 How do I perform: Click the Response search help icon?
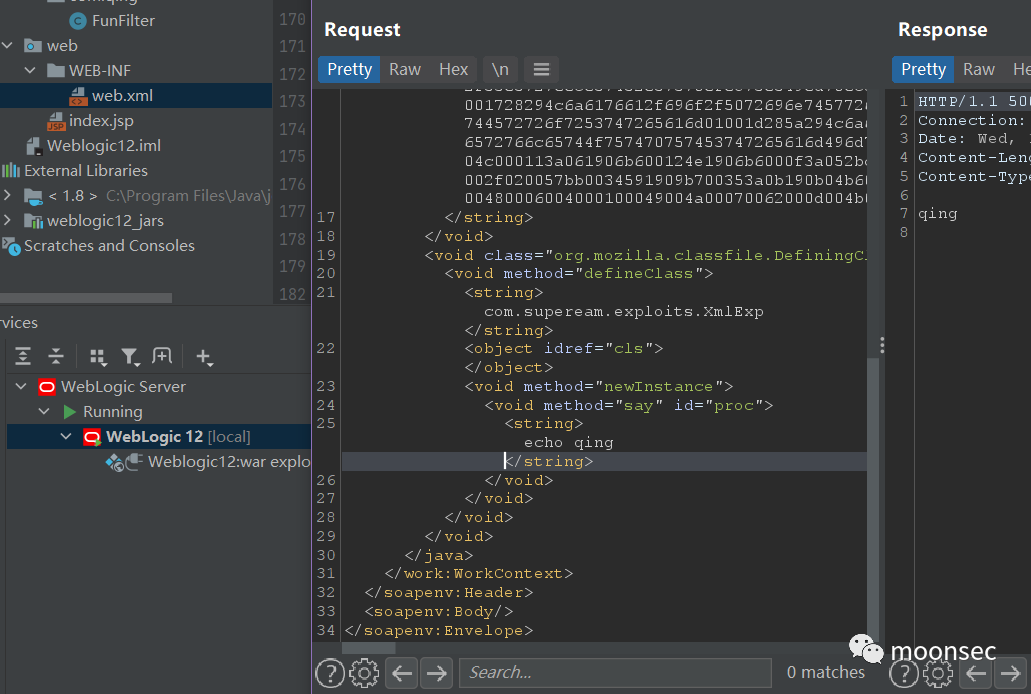tap(904, 673)
